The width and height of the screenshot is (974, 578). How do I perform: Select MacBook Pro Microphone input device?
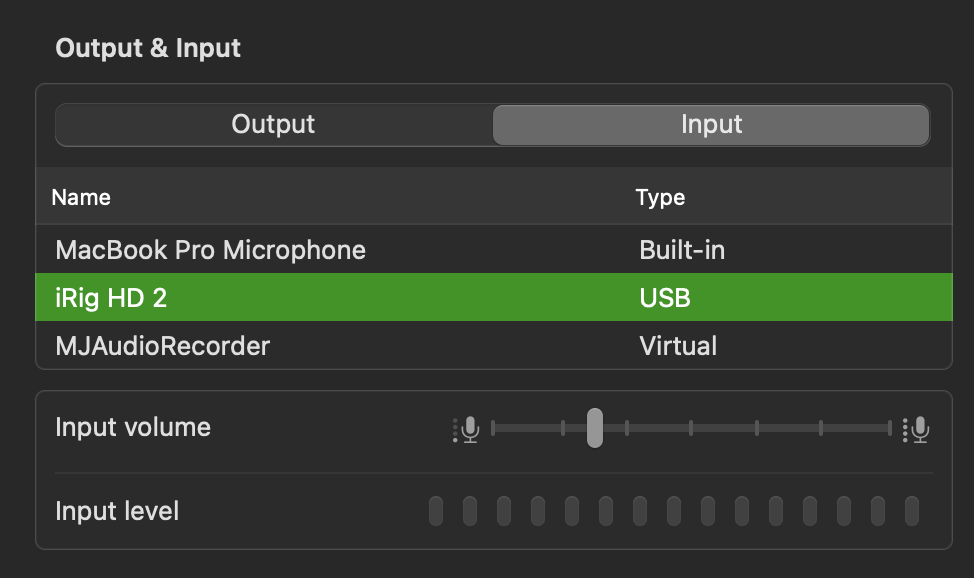[494, 250]
